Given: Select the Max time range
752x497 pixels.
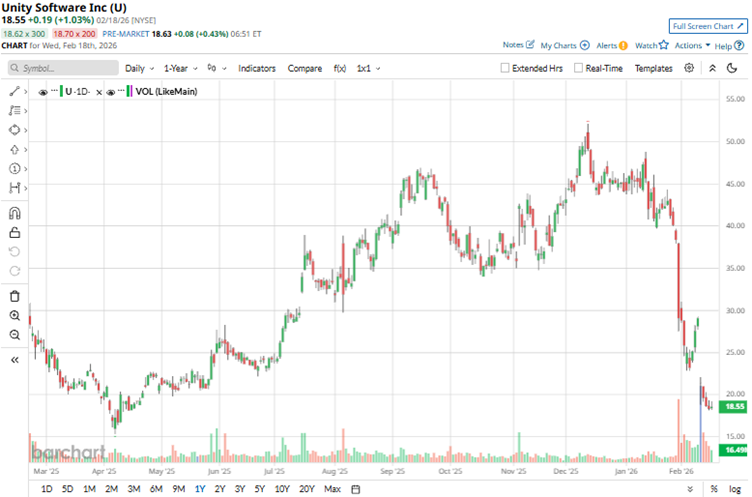Looking at the screenshot, I should [332, 489].
